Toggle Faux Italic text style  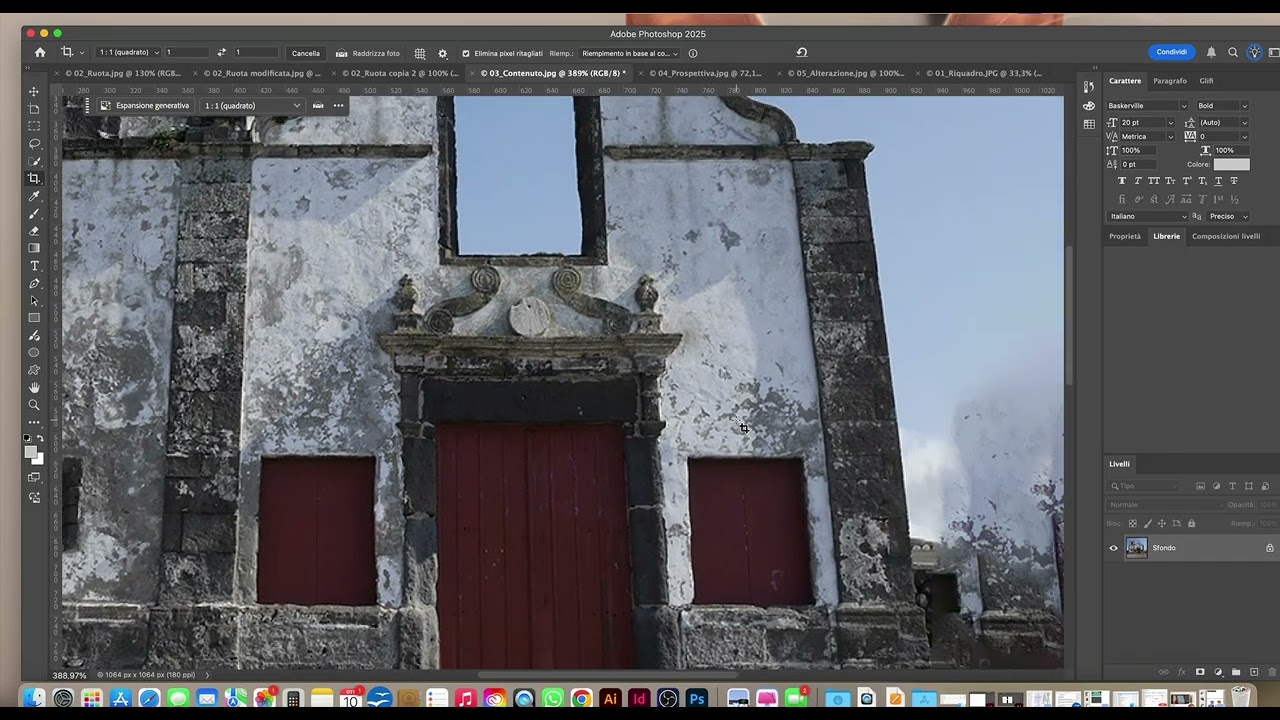pos(1138,181)
